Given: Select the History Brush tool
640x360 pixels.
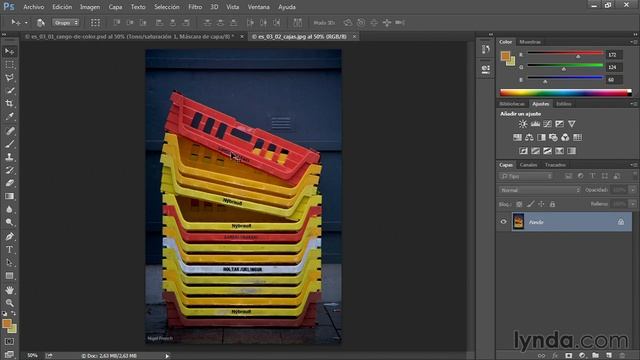Looking at the screenshot, I should pos(9,170).
